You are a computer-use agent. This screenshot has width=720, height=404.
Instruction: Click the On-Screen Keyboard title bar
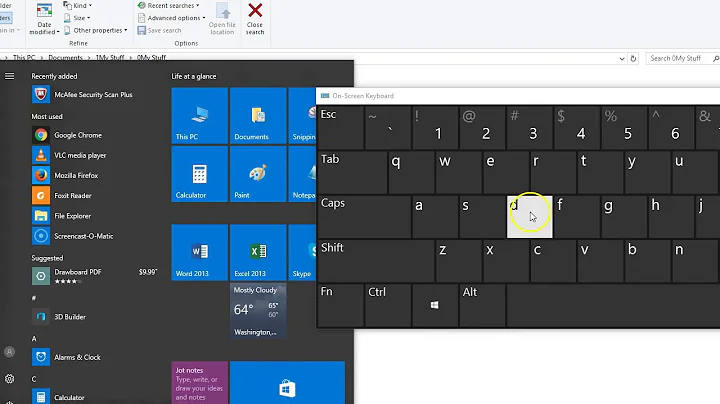coord(518,96)
